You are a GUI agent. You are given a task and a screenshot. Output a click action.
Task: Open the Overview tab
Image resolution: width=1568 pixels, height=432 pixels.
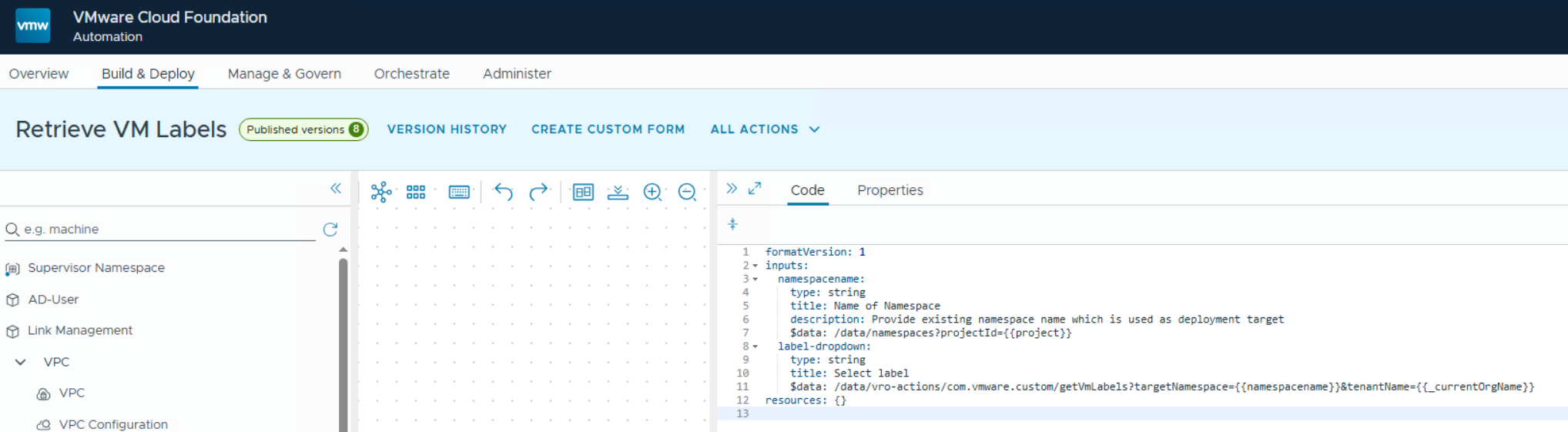click(39, 74)
